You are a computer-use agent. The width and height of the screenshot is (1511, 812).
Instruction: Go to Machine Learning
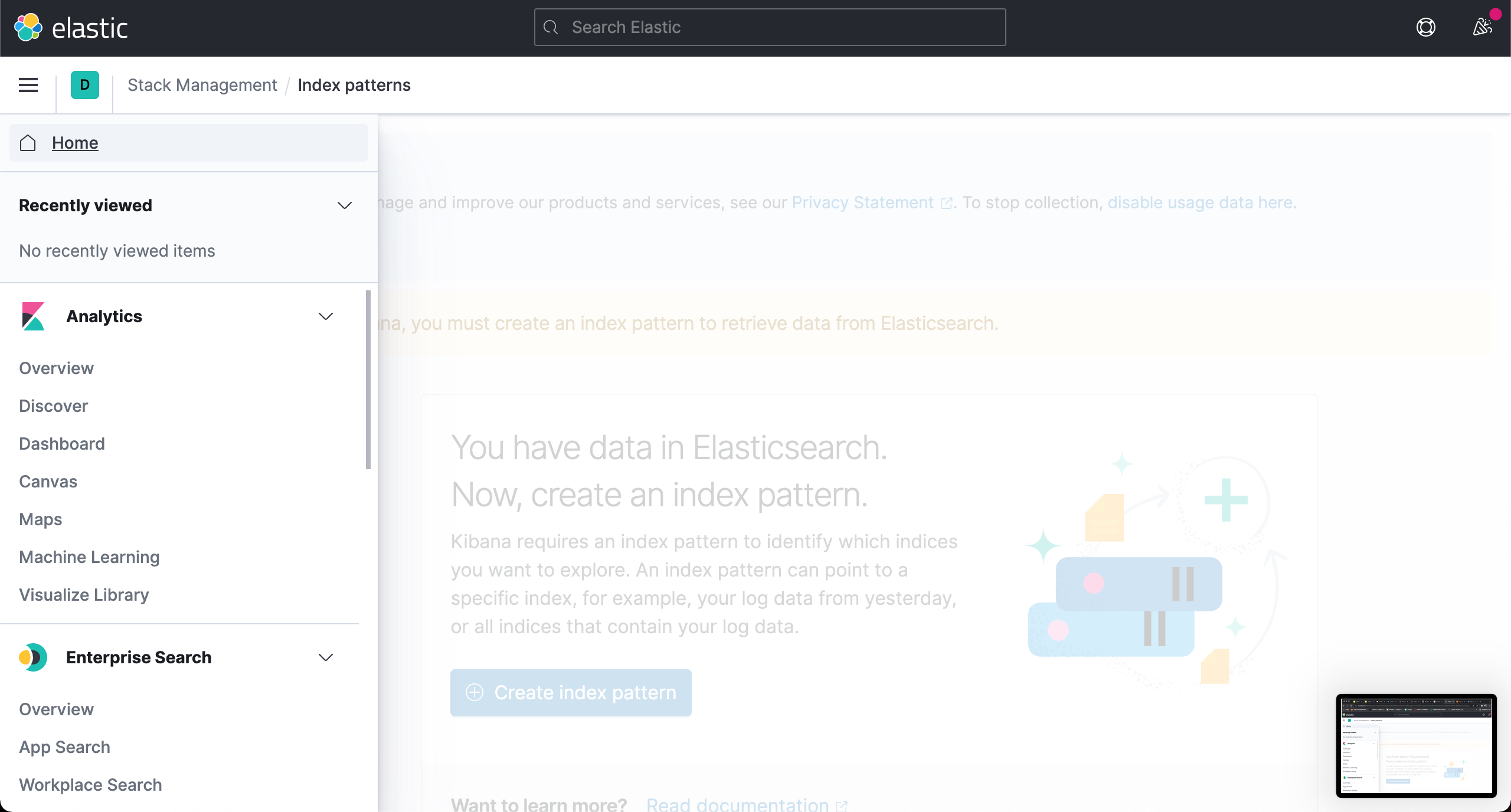(89, 557)
